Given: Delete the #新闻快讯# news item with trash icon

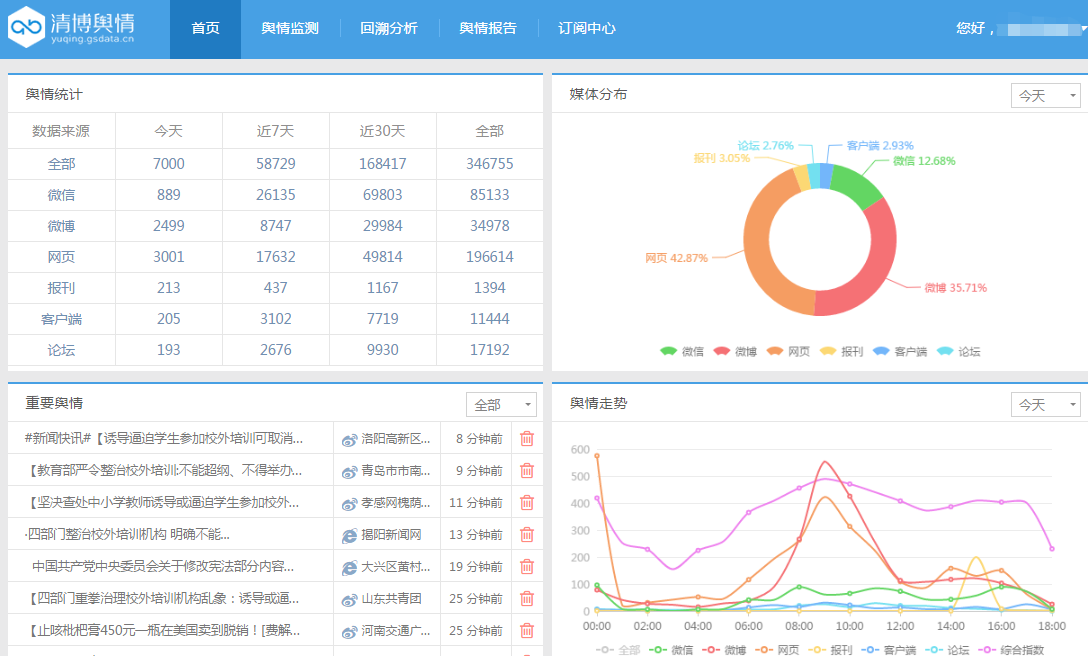Looking at the screenshot, I should click(x=527, y=439).
